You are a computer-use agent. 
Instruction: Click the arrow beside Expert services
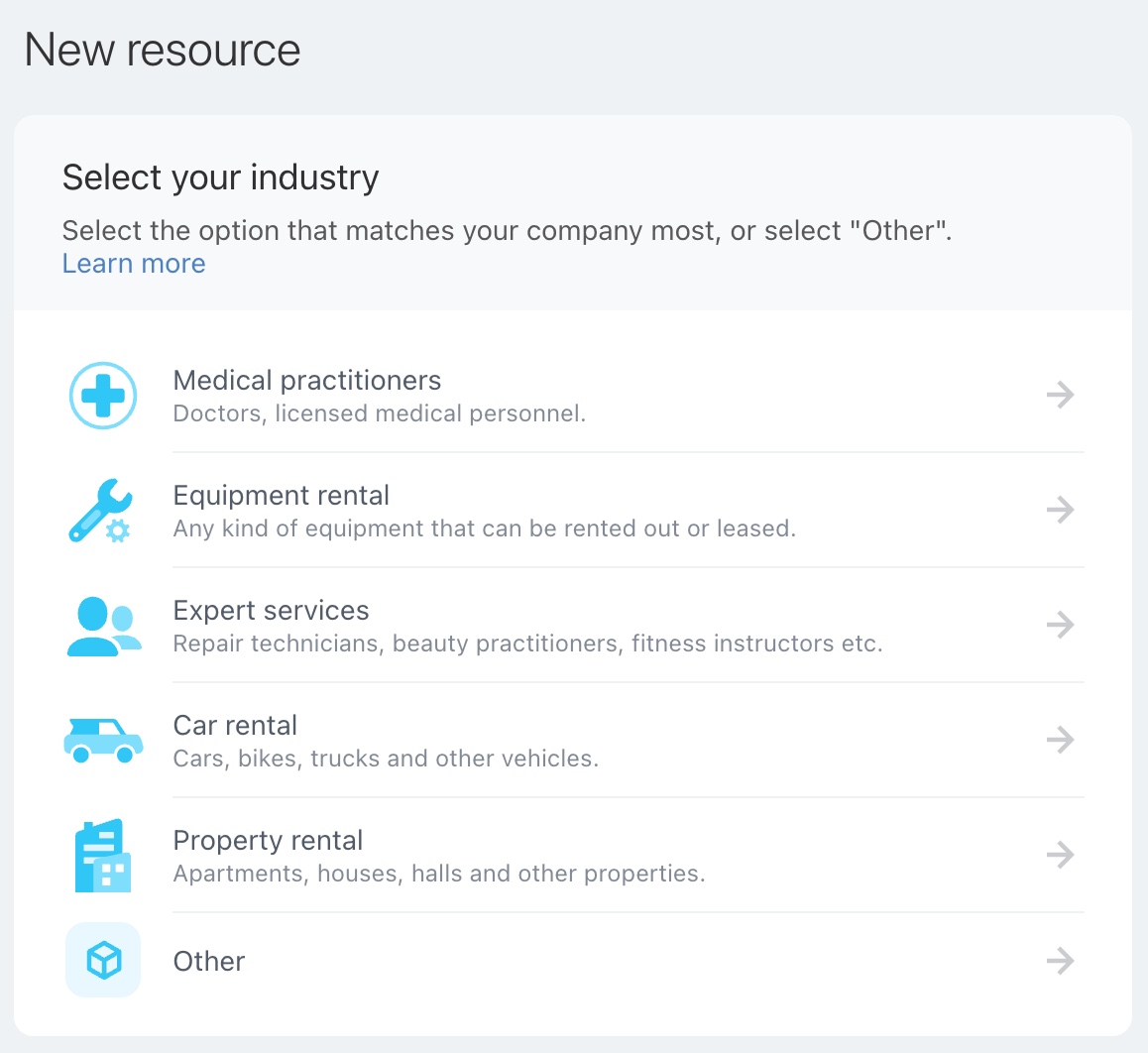(1060, 626)
